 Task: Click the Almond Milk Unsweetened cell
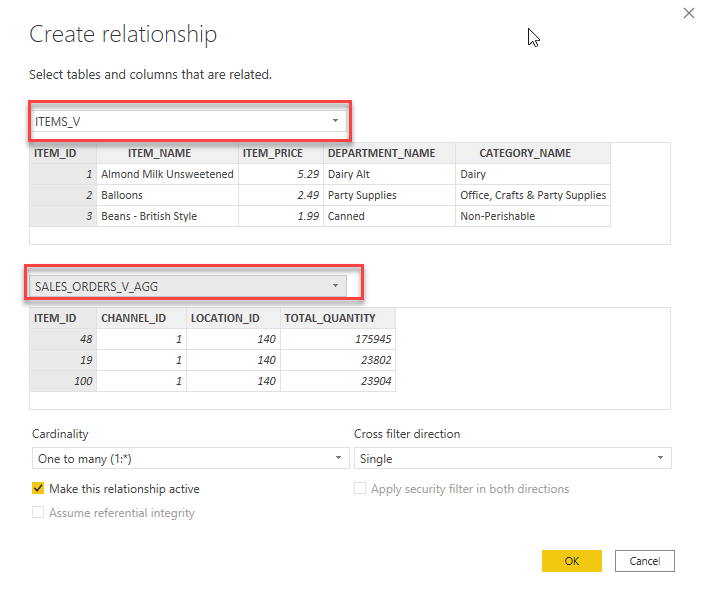pos(167,174)
